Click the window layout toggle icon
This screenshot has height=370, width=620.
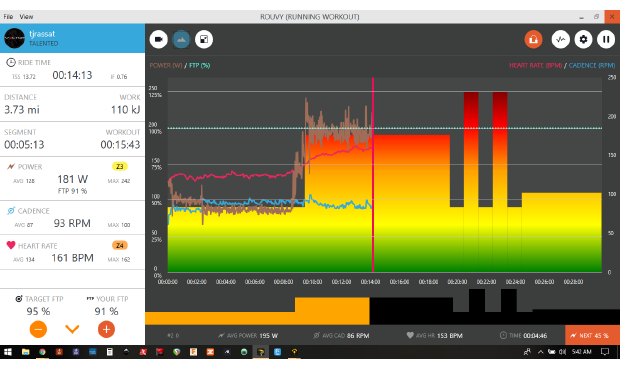[204, 39]
